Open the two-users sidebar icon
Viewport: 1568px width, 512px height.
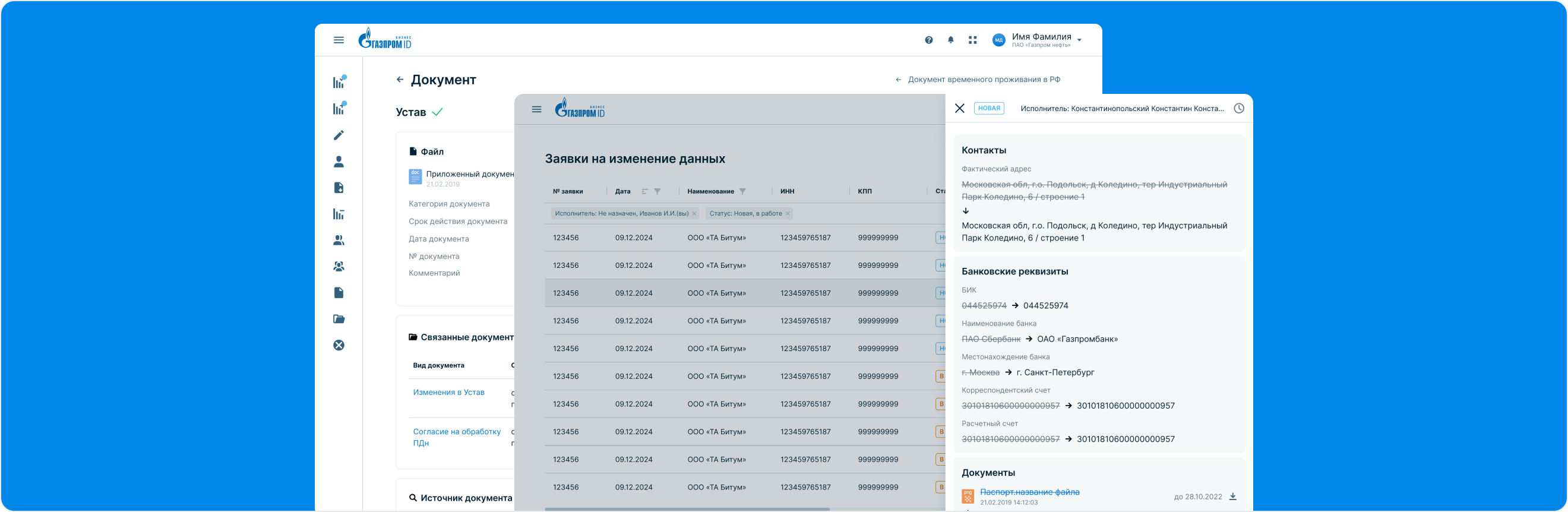coord(339,240)
